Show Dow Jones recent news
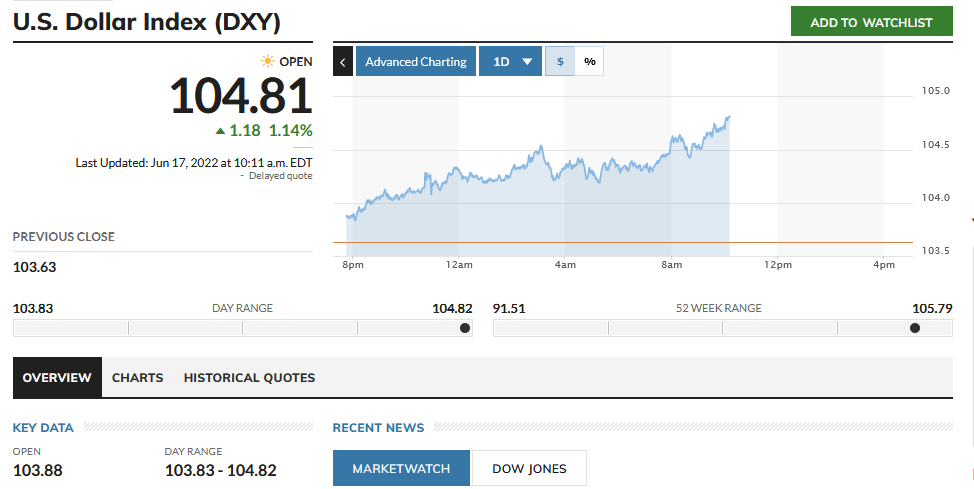Image resolution: width=974 pixels, height=489 pixels. click(529, 468)
